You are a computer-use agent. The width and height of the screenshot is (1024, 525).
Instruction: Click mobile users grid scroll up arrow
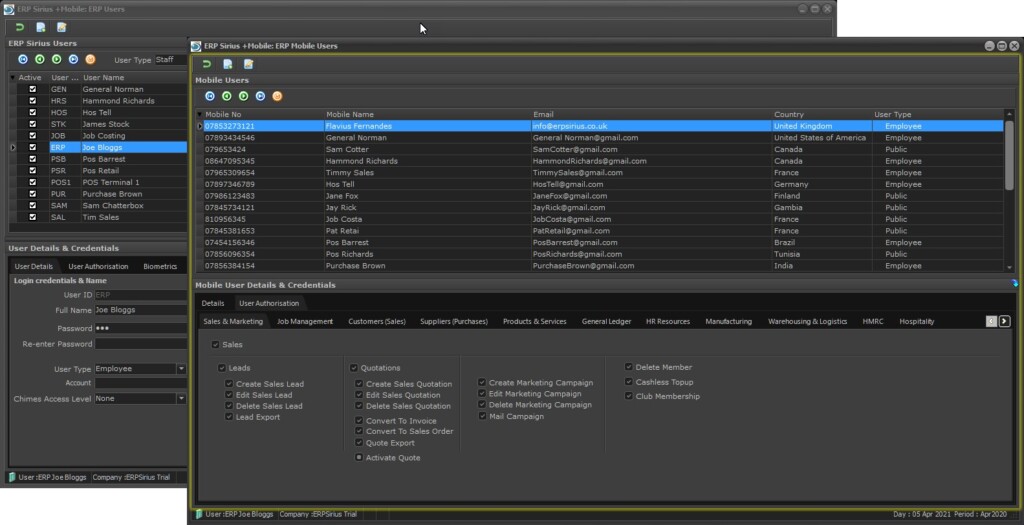click(1010, 114)
